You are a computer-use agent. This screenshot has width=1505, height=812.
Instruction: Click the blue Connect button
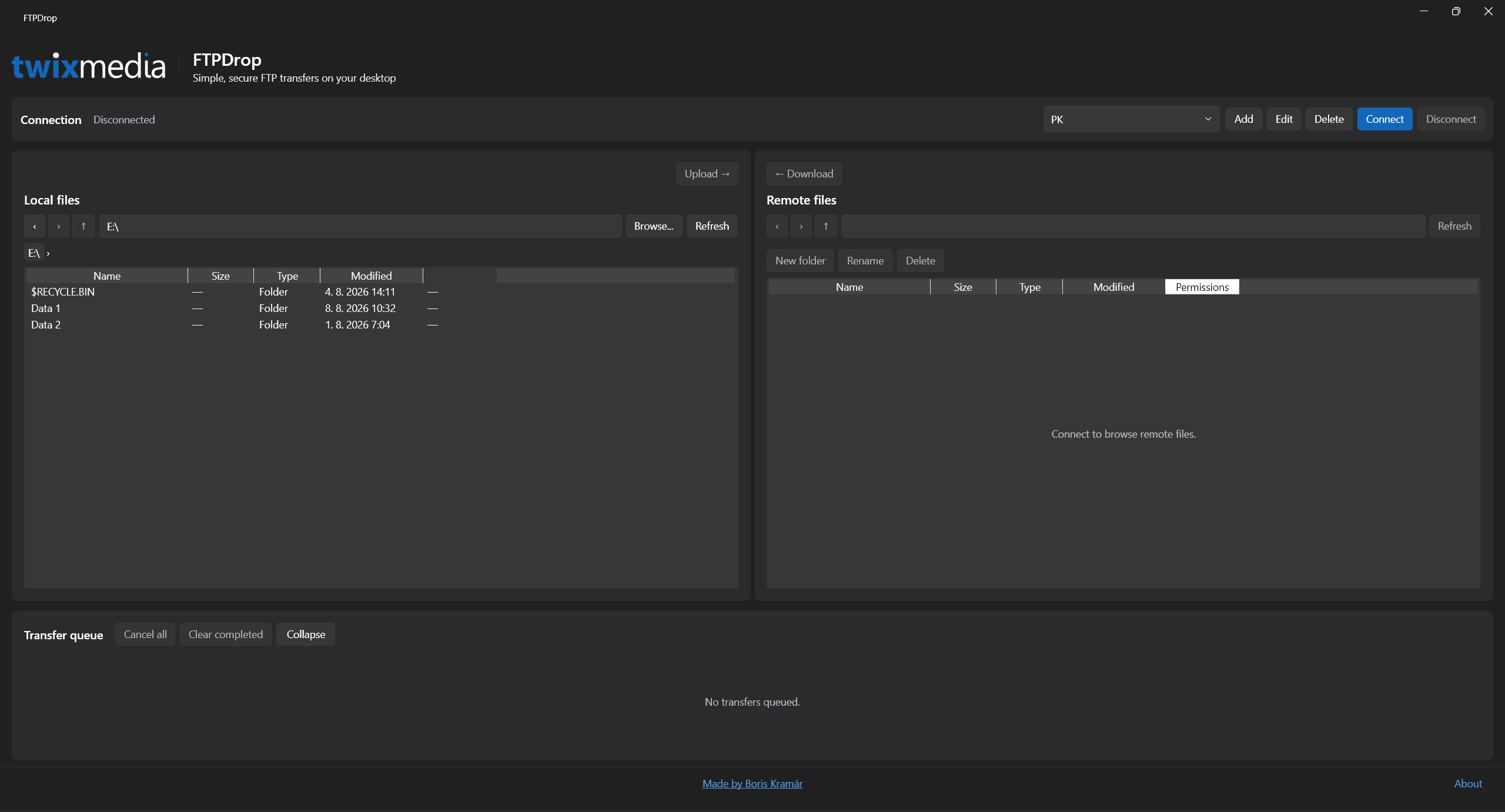(x=1384, y=119)
